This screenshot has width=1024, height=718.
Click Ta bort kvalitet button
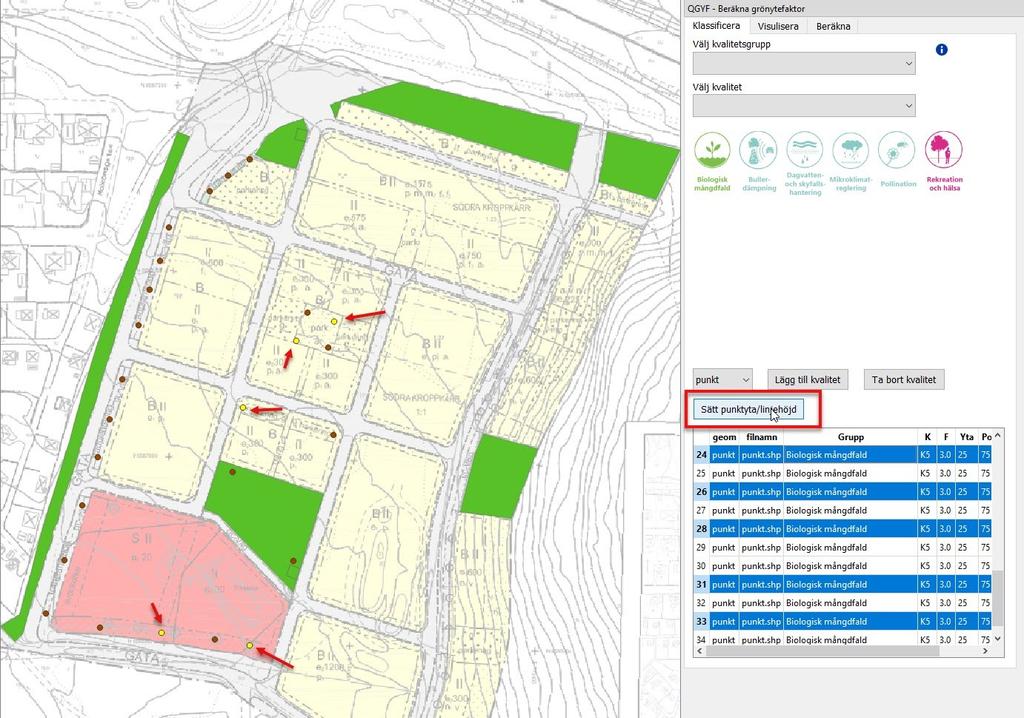[904, 380]
